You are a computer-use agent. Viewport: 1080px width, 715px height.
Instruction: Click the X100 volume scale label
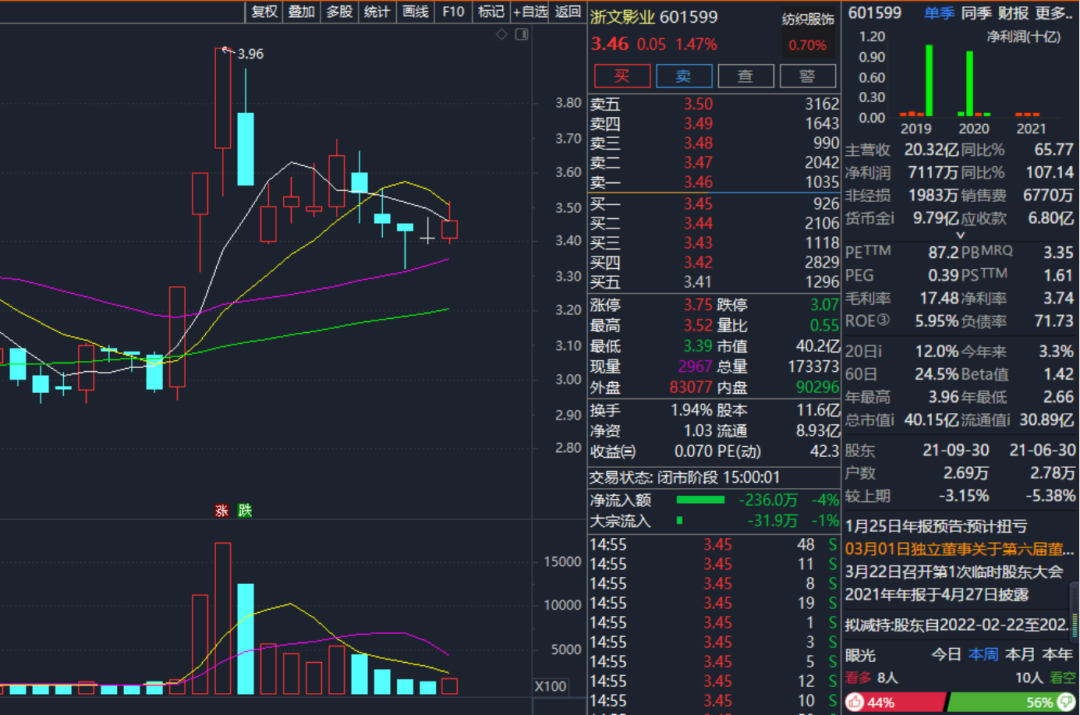(550, 686)
